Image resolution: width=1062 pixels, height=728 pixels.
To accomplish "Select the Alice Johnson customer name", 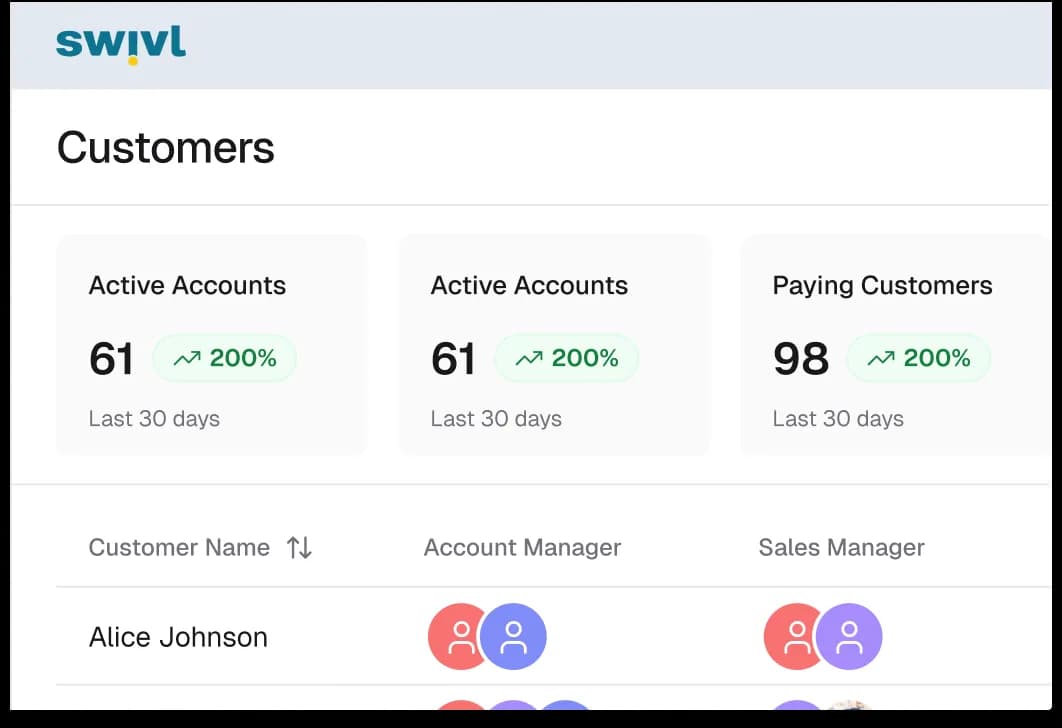I will pos(177,636).
